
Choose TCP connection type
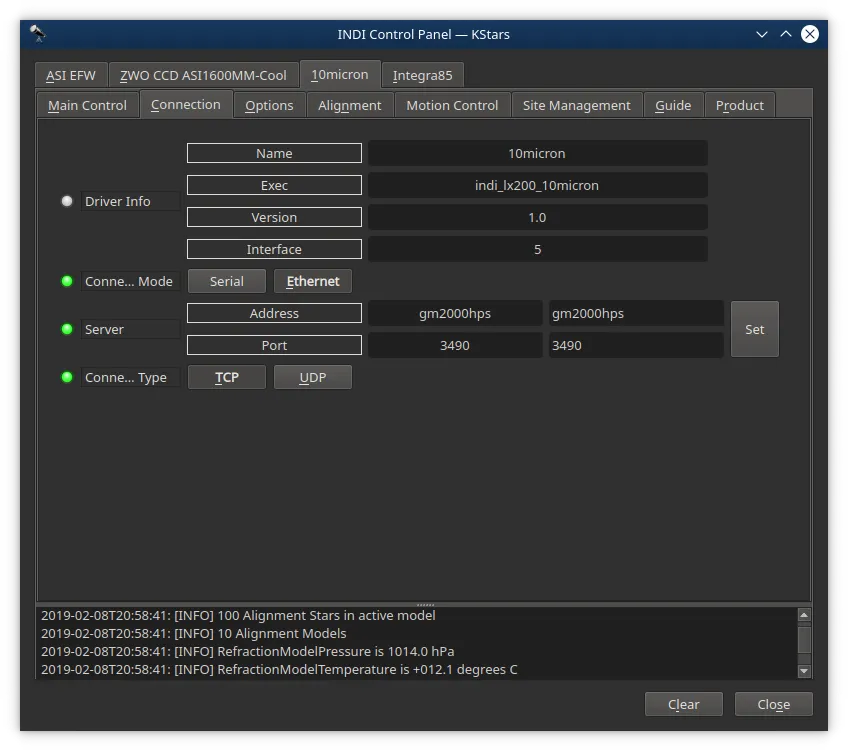(x=227, y=377)
